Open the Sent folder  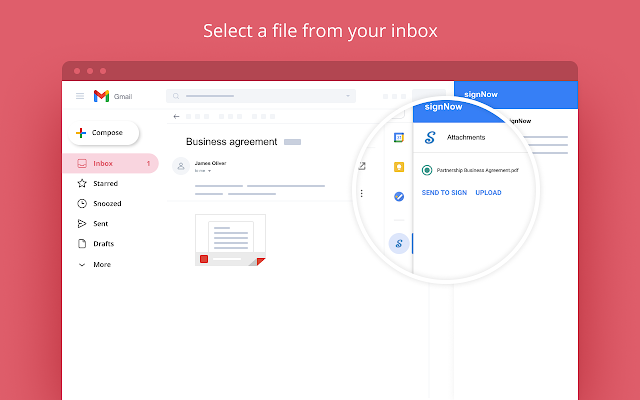[93, 223]
